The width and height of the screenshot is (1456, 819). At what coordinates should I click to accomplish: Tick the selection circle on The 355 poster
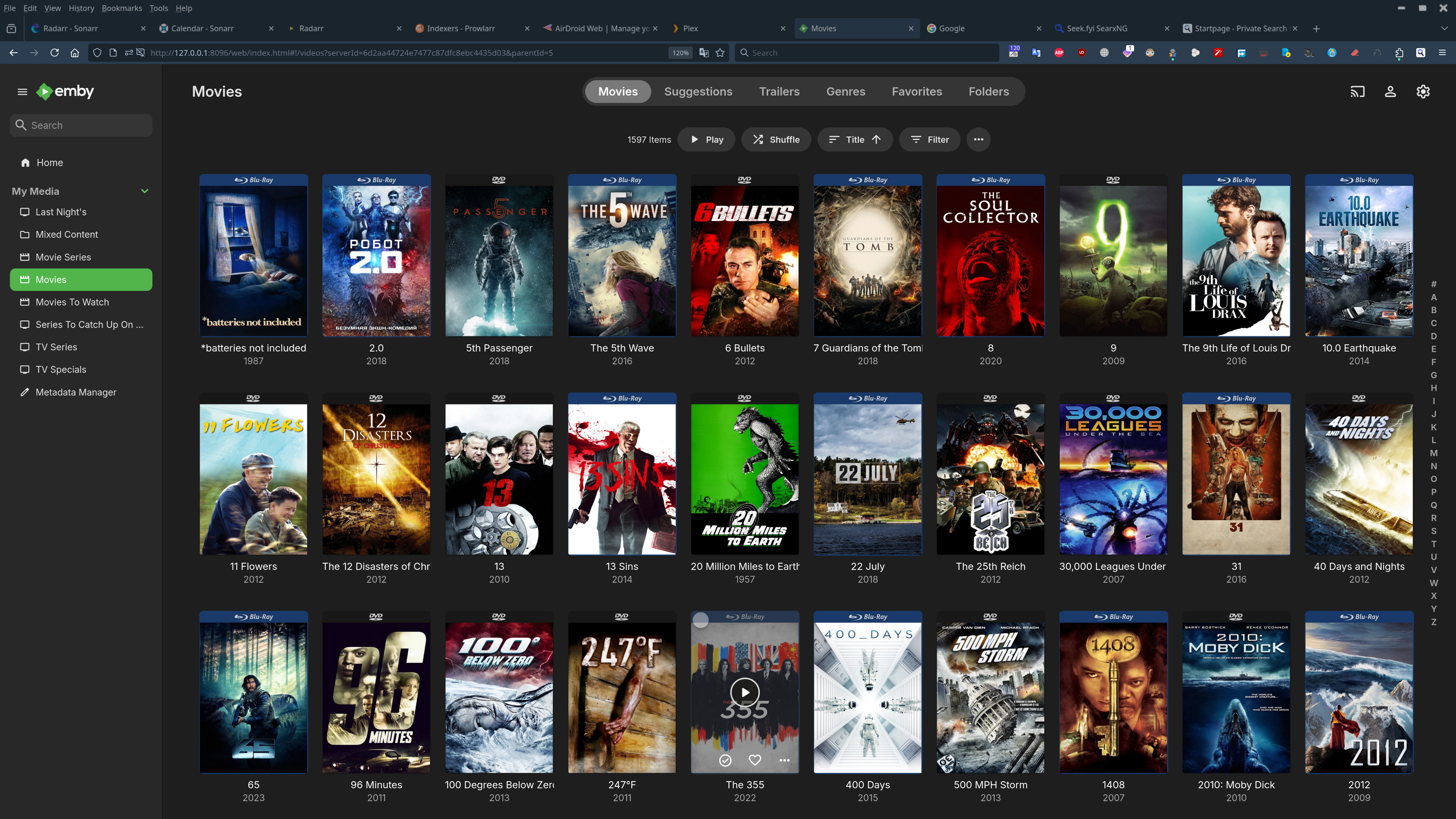pyautogui.click(x=701, y=621)
